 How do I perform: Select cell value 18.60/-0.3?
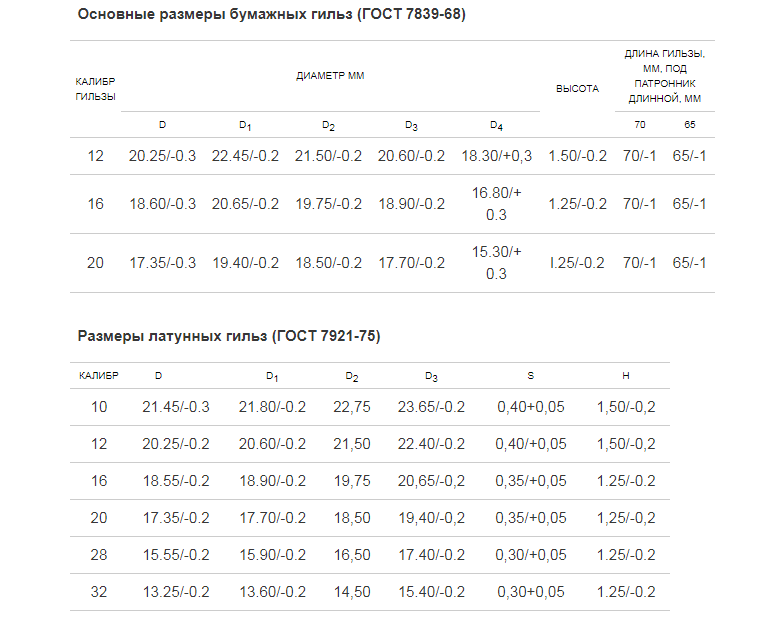pyautogui.click(x=163, y=204)
